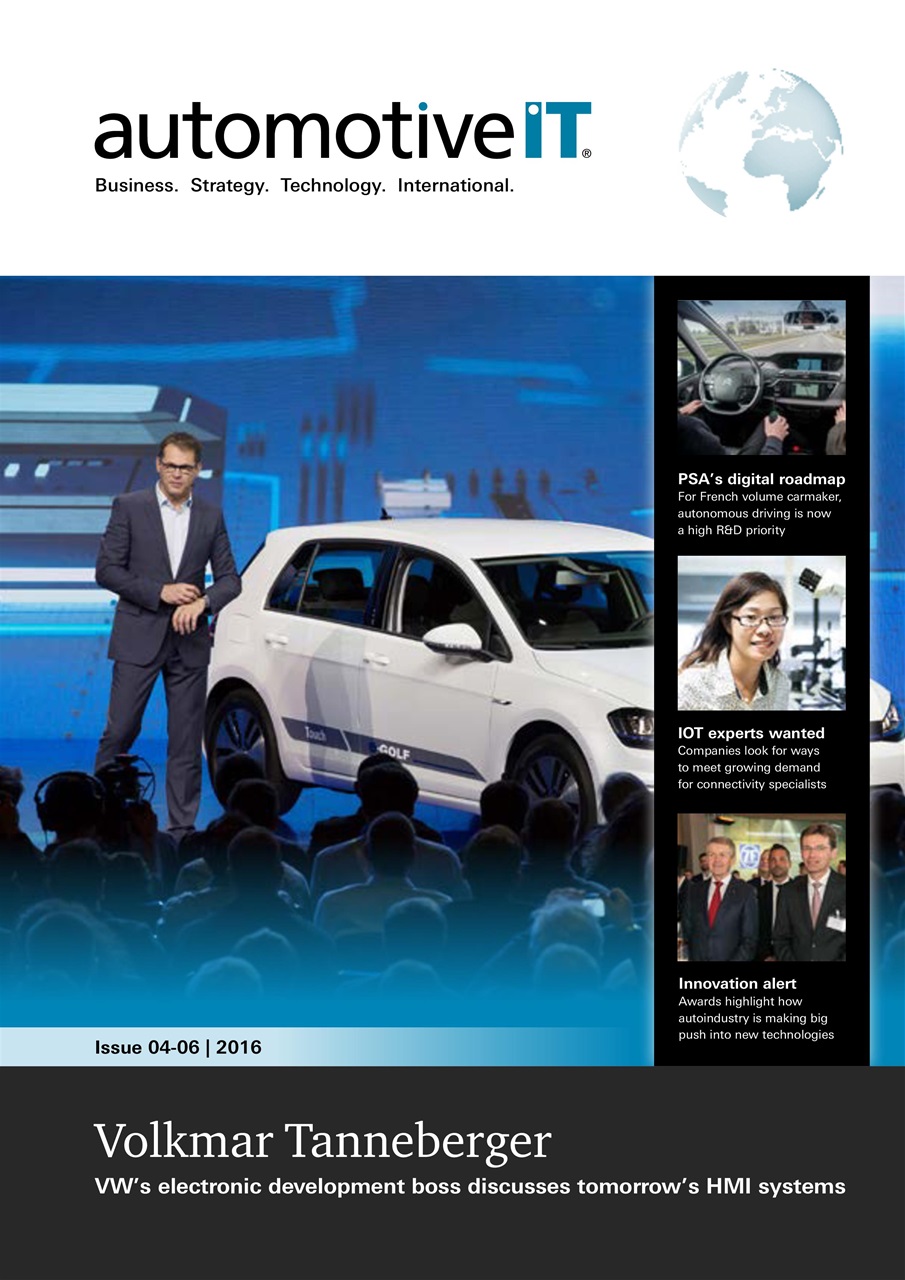Click the Issue 04-06 2016 label
This screenshot has height=1280, width=905.
[177, 1047]
